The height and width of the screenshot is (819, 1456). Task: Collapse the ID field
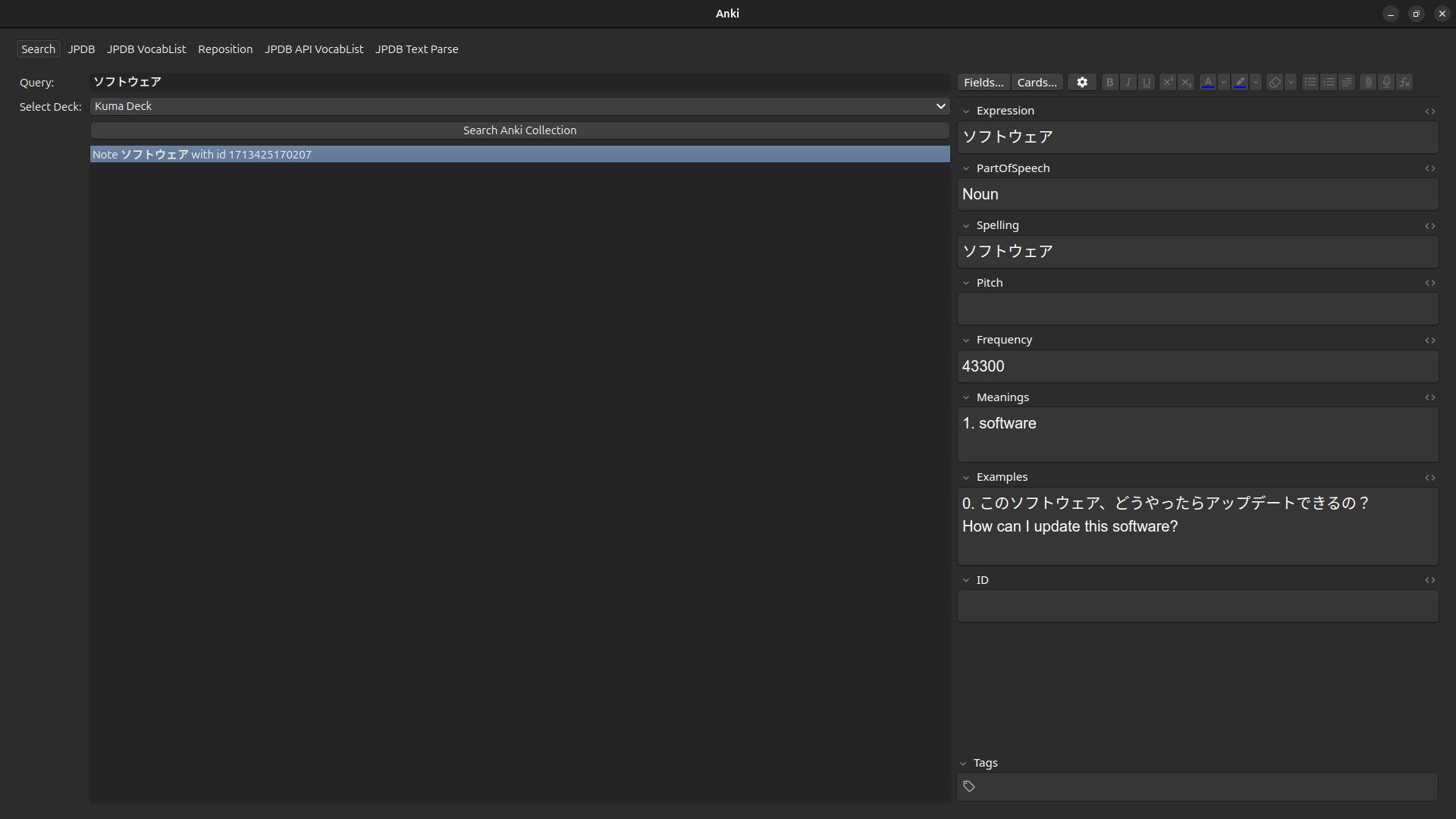(x=966, y=580)
